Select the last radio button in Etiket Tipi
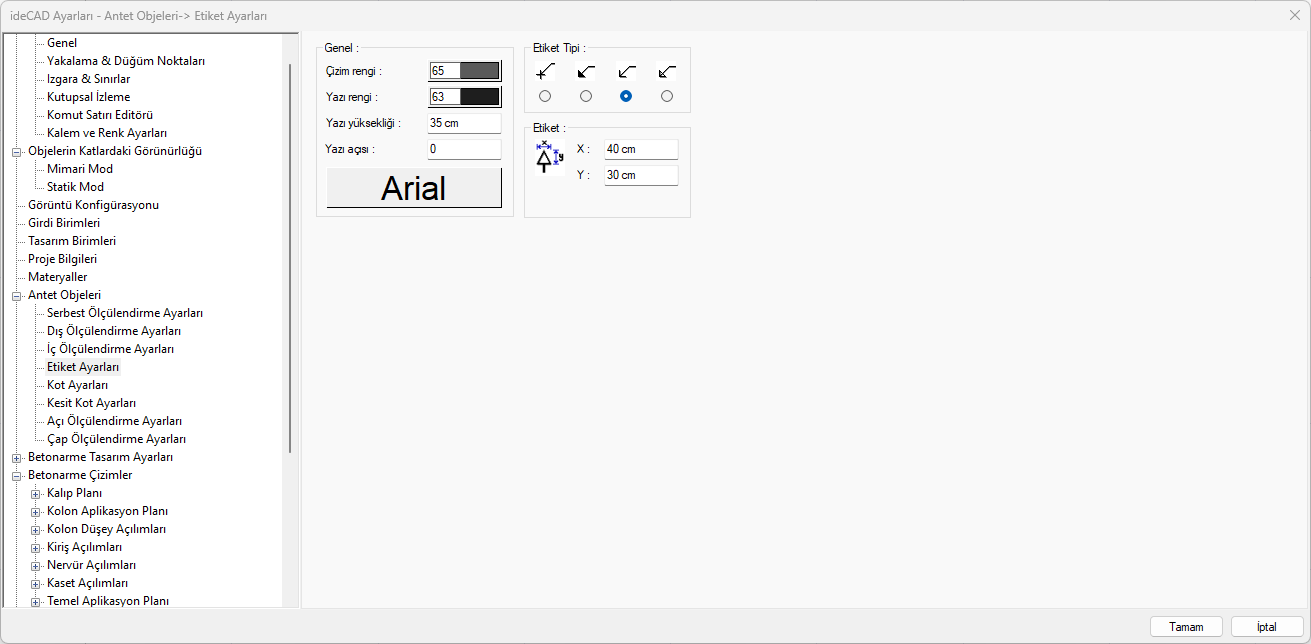This screenshot has height=644, width=1311. 667,96
